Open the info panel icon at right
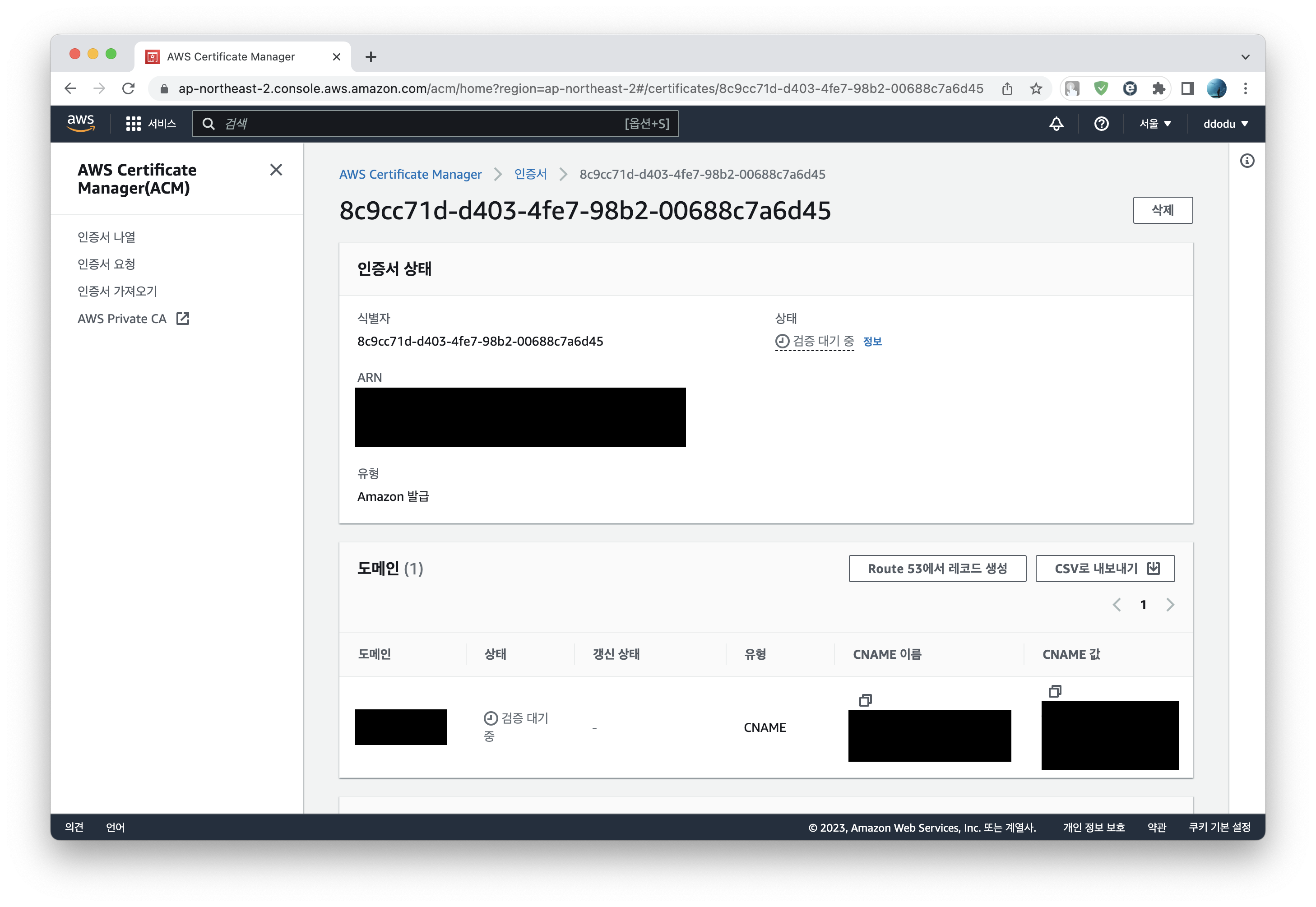1316x907 pixels. tap(1246, 162)
